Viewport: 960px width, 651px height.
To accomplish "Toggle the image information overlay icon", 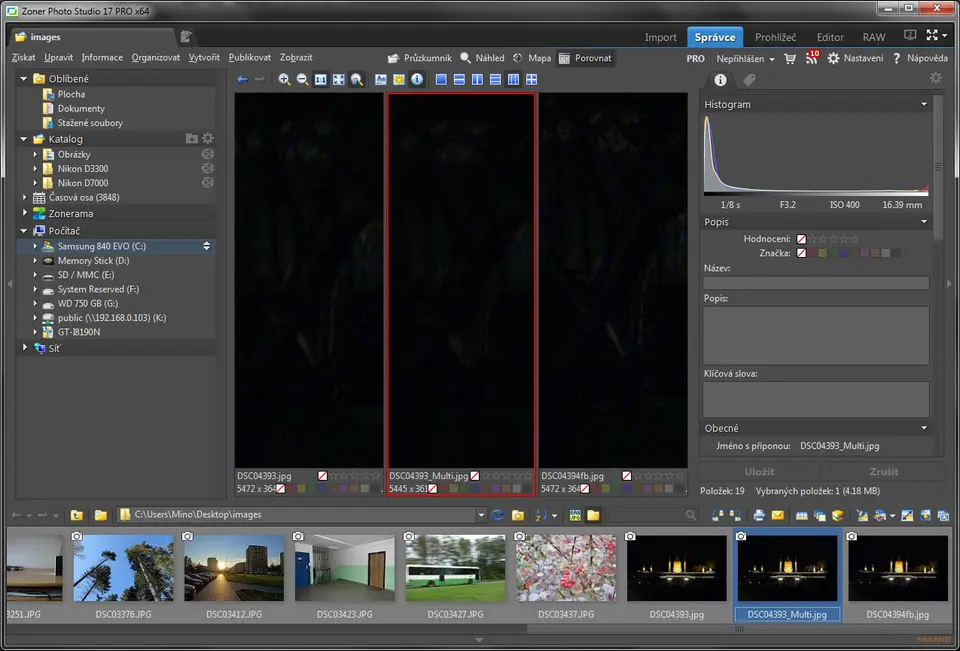I will (x=417, y=80).
